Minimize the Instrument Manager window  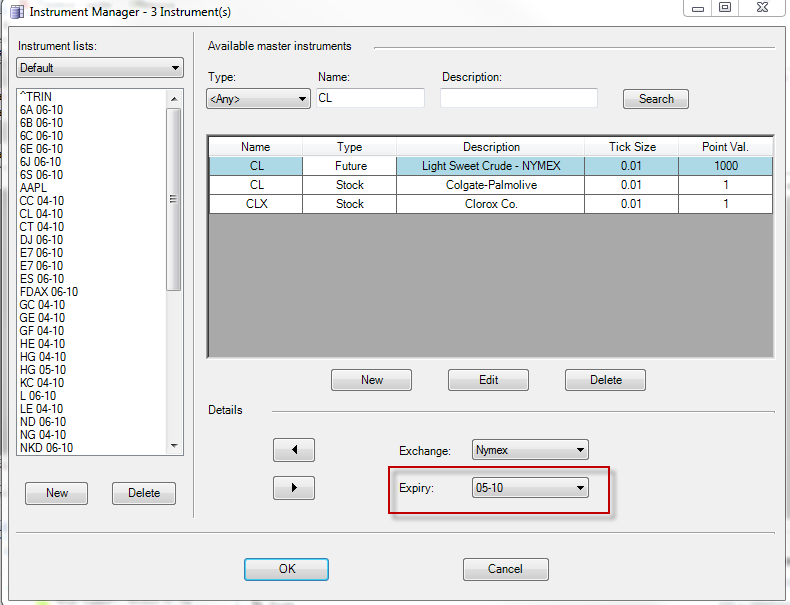697,8
